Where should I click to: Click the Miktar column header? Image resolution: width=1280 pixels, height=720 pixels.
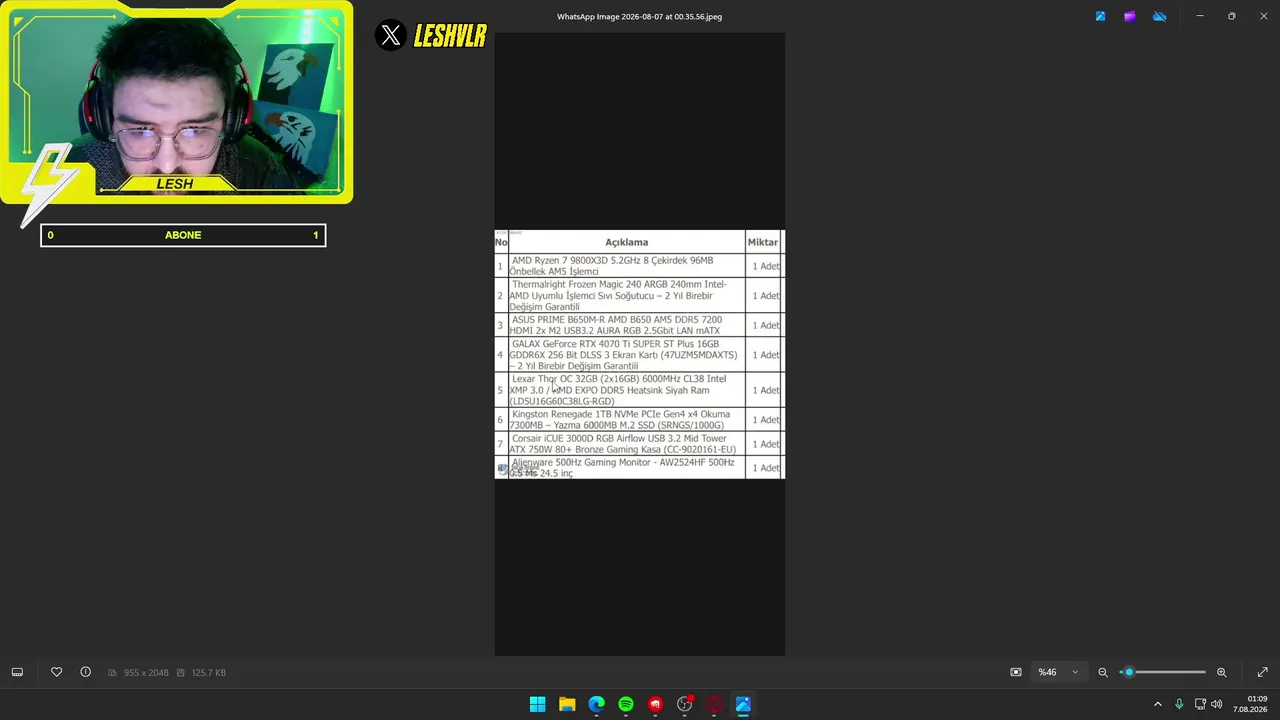coord(763,242)
